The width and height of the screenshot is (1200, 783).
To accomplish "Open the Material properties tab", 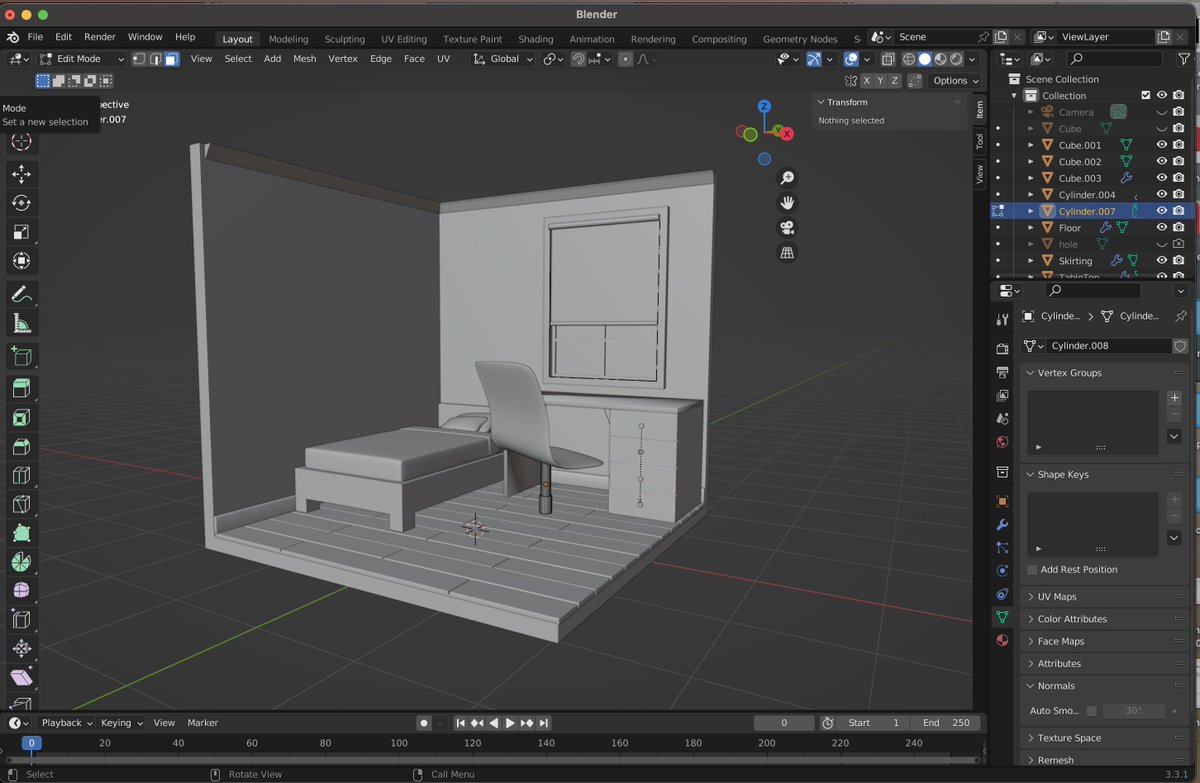I will (1002, 641).
